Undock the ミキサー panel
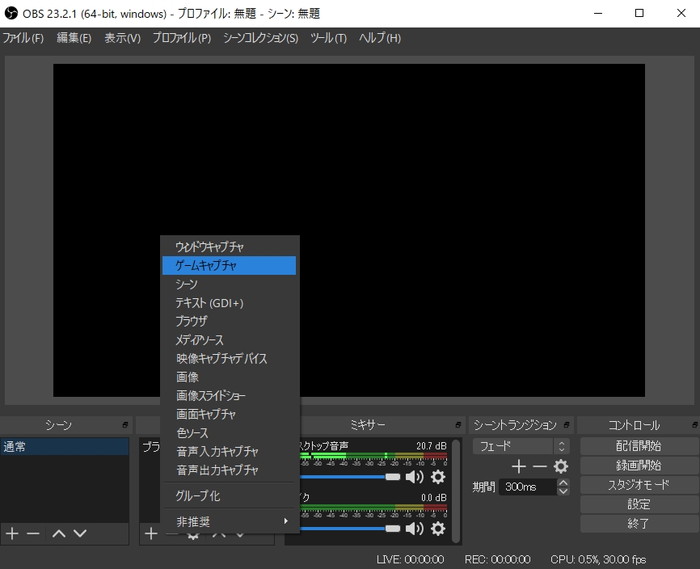The height and width of the screenshot is (569, 700). (458, 425)
